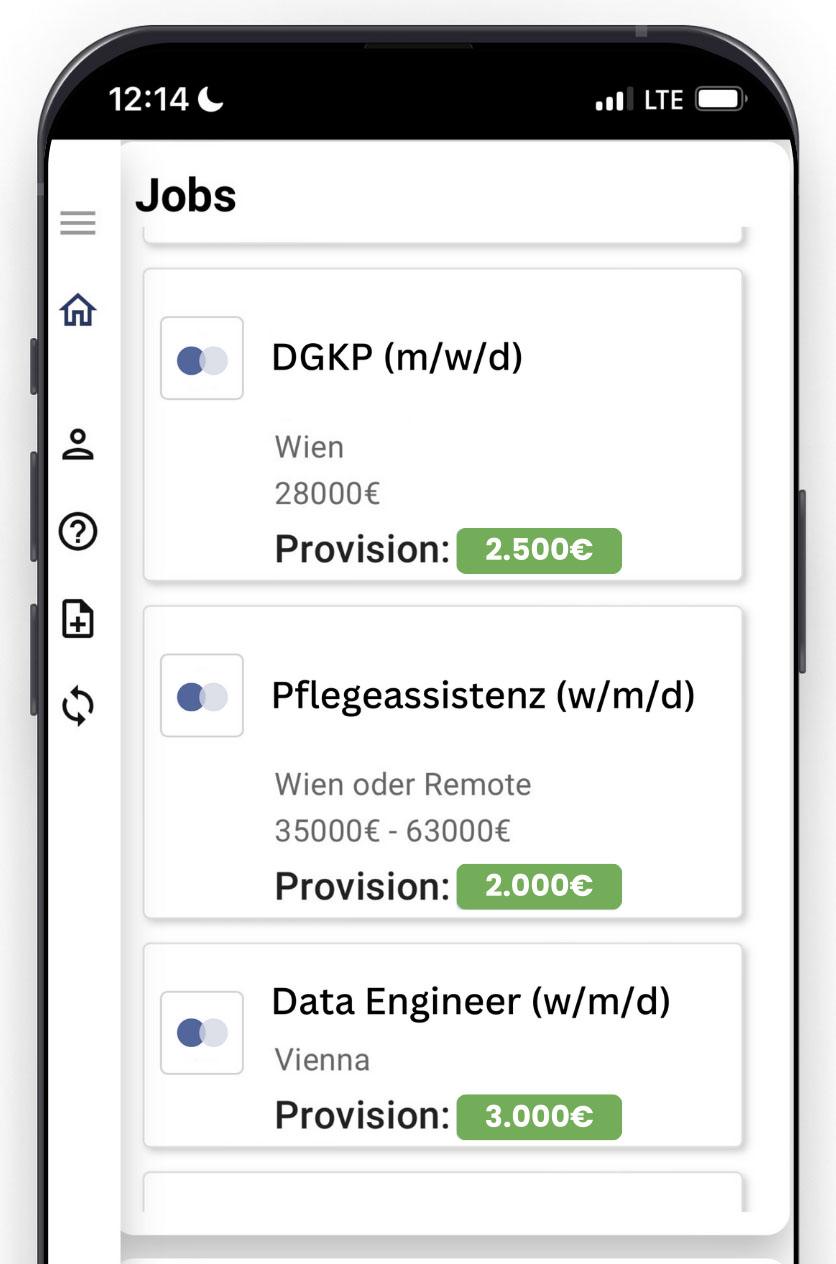
Task: Click the Jobs page heading
Action: [186, 195]
